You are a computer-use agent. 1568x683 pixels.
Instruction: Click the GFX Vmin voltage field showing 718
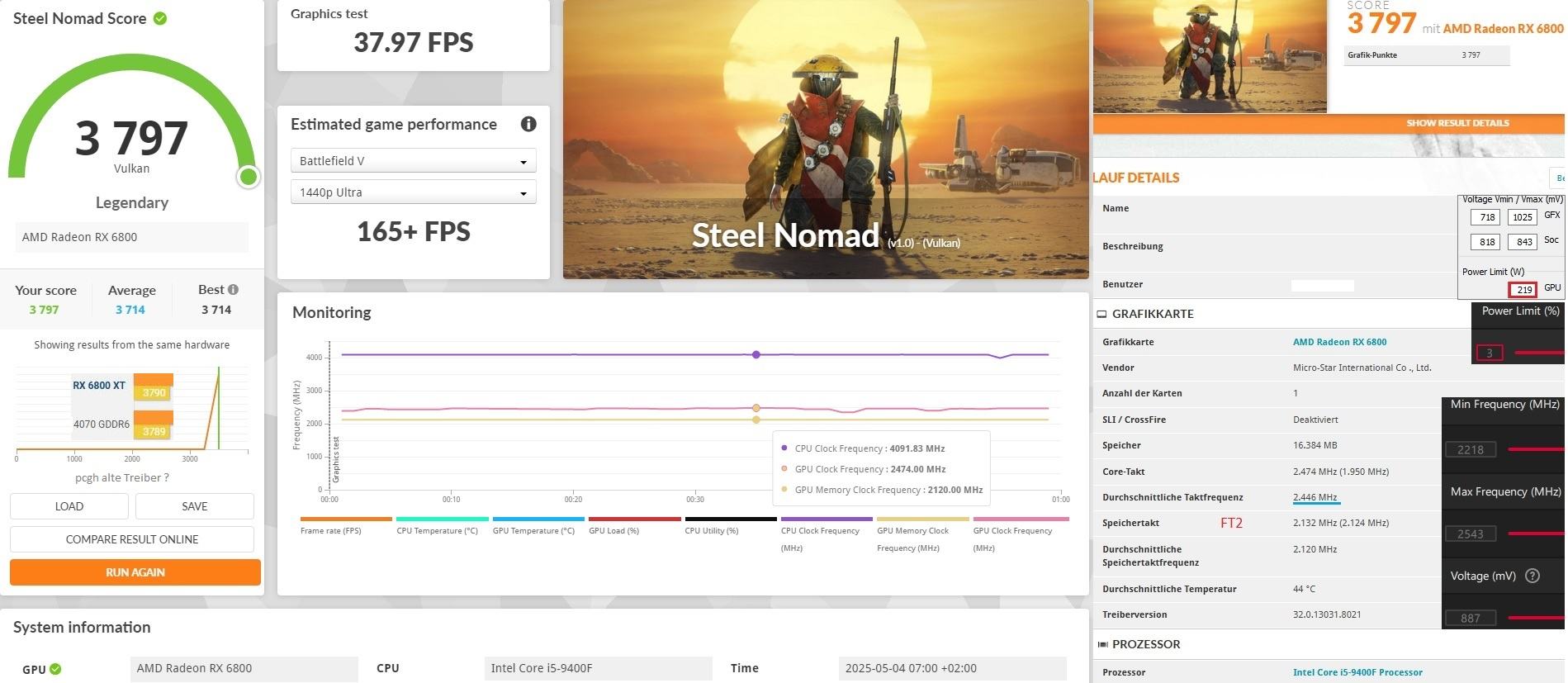coord(1485,217)
